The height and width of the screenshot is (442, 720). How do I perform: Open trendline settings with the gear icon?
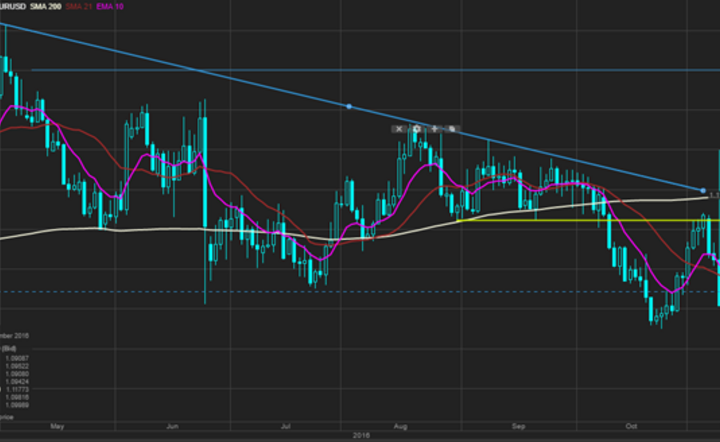click(416, 129)
